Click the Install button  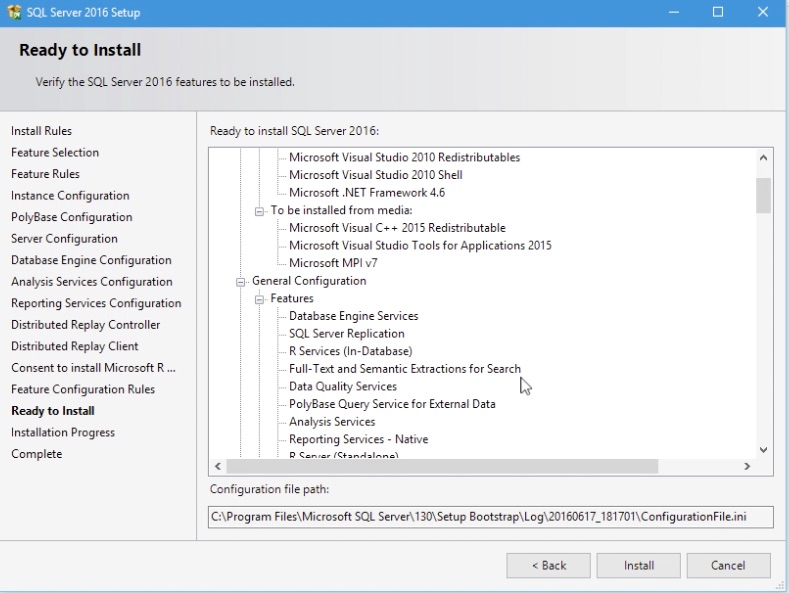(639, 566)
